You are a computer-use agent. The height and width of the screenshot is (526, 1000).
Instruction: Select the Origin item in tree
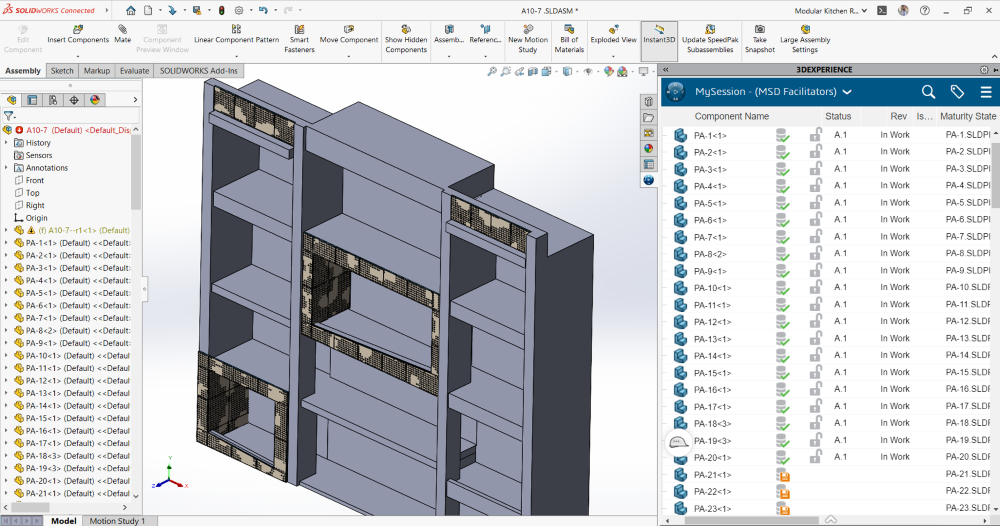click(x=36, y=218)
